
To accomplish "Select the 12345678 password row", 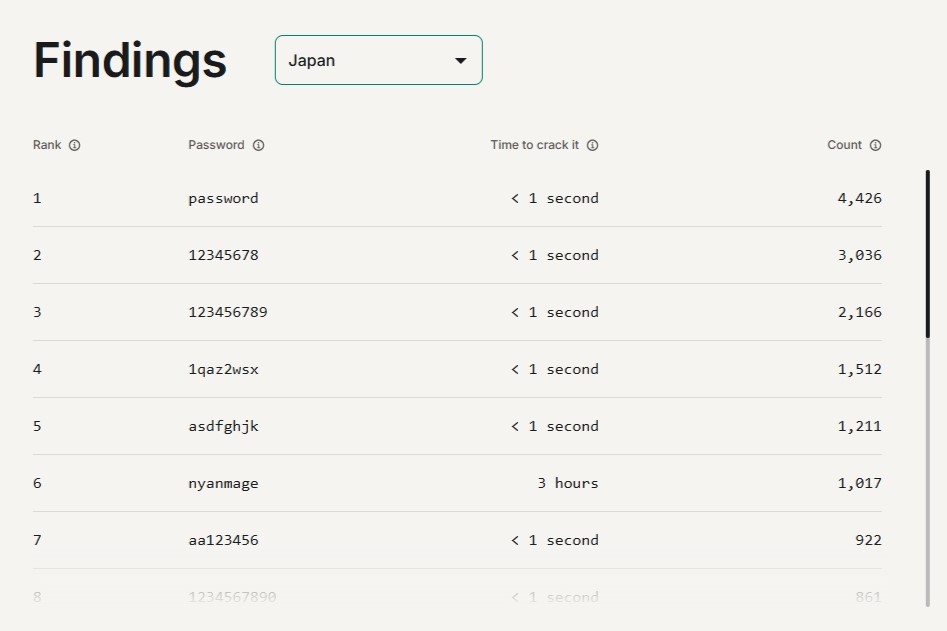I will [x=223, y=255].
